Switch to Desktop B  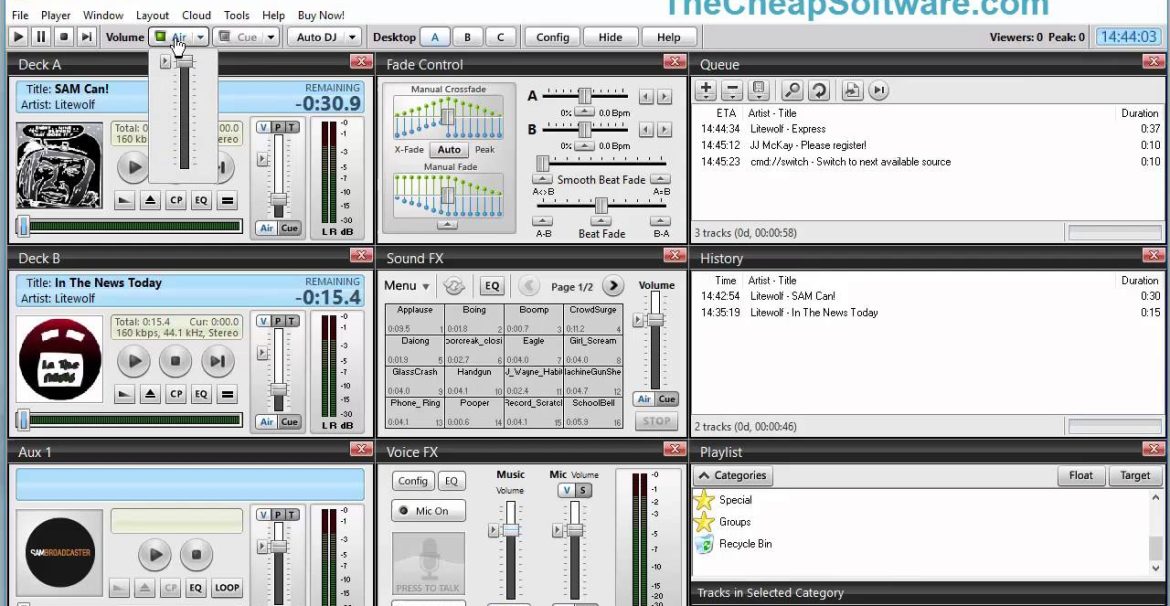(x=467, y=37)
